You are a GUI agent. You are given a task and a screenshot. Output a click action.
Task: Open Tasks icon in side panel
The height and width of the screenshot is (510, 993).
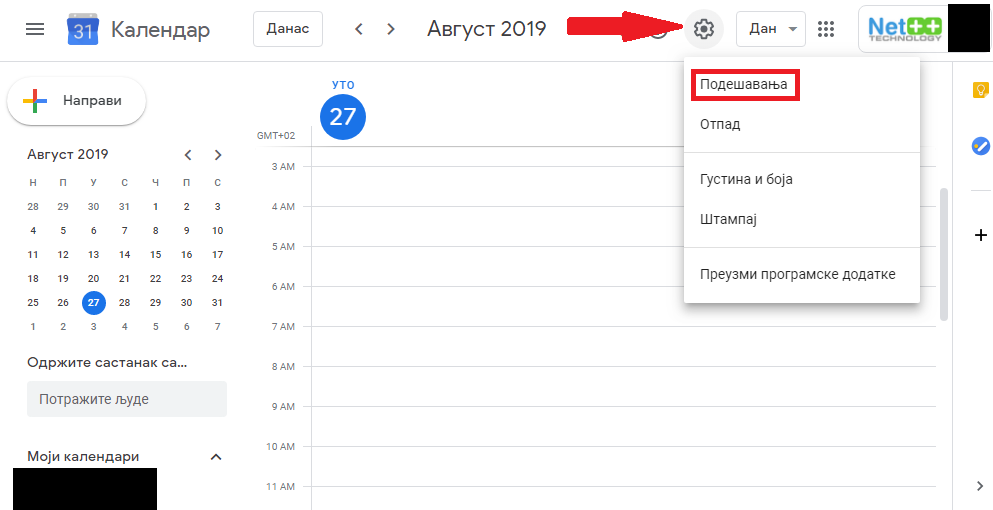click(980, 146)
